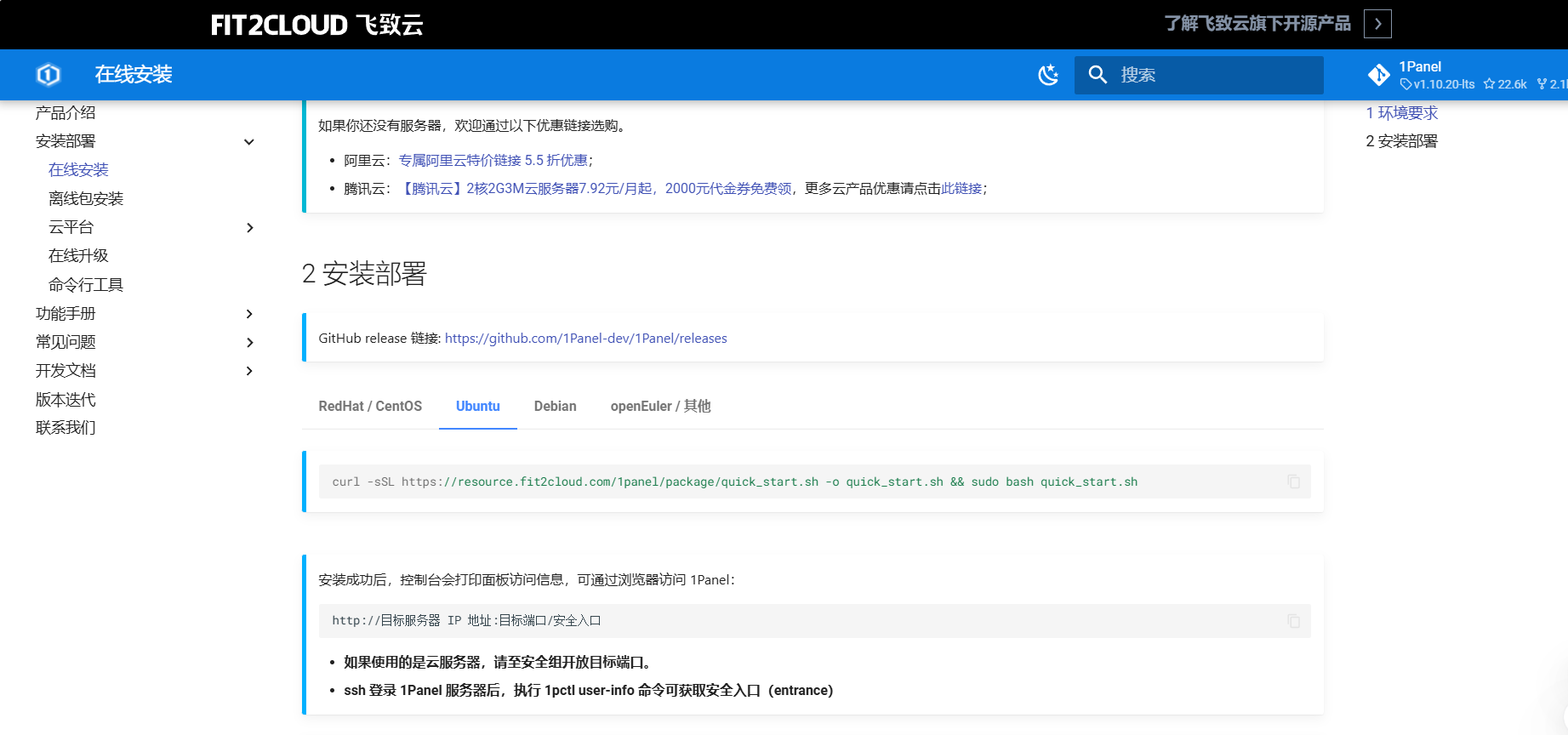Open 产品介绍 in sidebar

click(66, 113)
